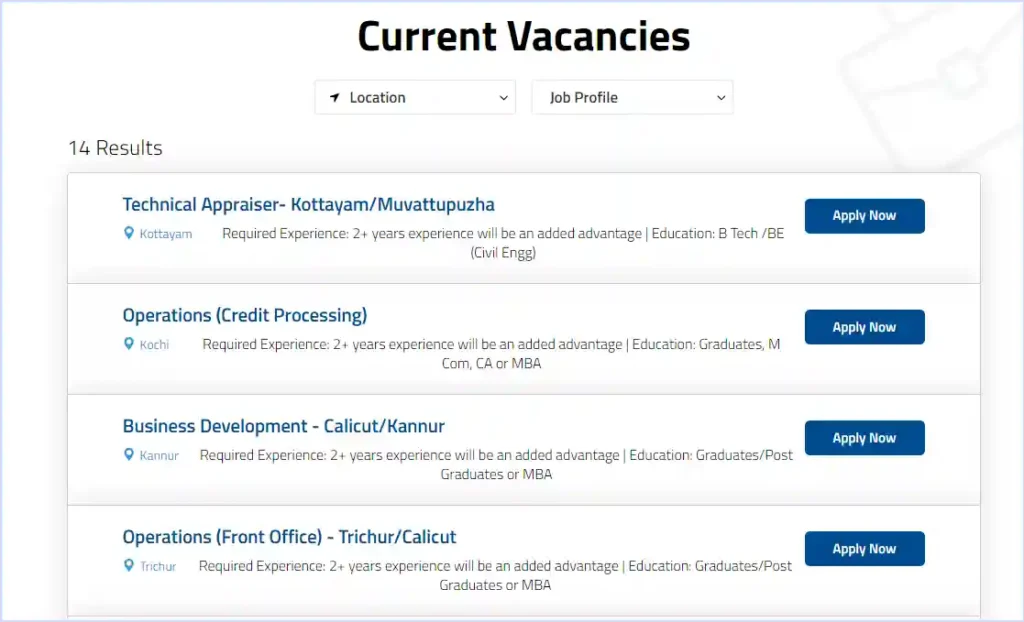
Task: Open the Operations (Credit Processing) job title
Action: click(x=245, y=316)
